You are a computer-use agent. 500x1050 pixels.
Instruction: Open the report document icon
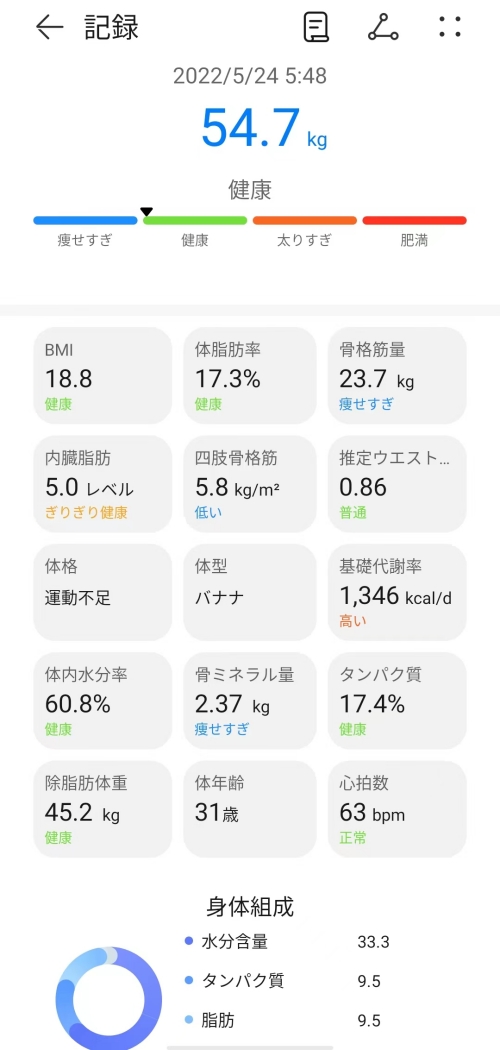point(316,27)
